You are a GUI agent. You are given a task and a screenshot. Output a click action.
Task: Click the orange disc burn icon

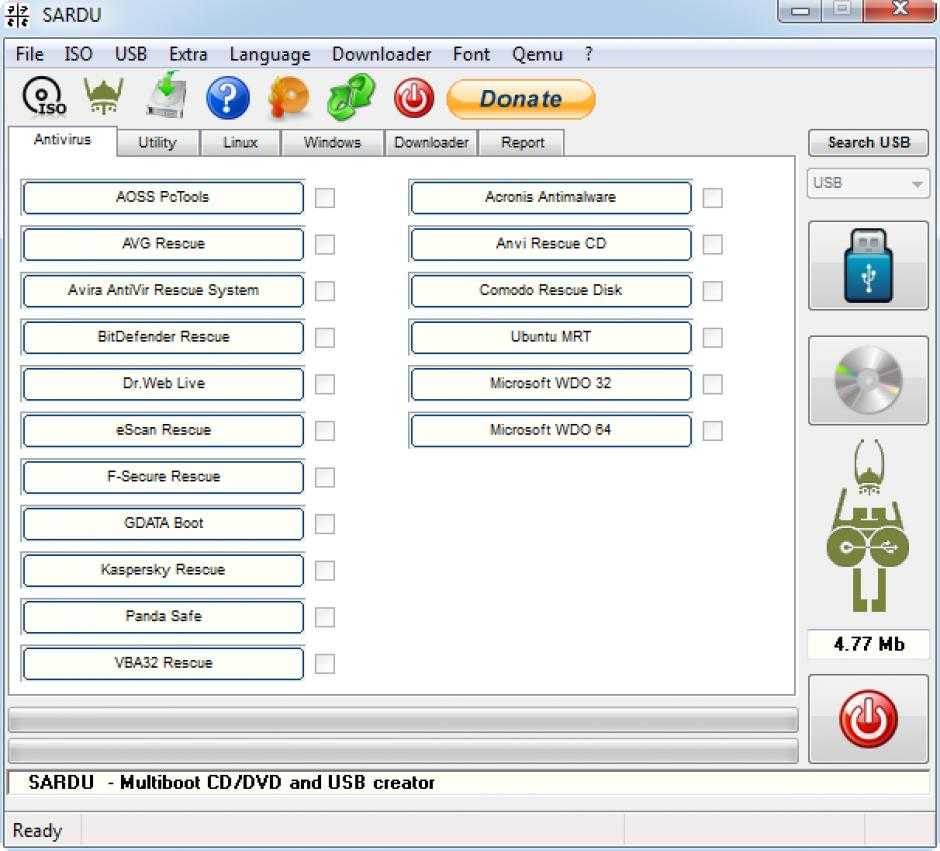(290, 96)
